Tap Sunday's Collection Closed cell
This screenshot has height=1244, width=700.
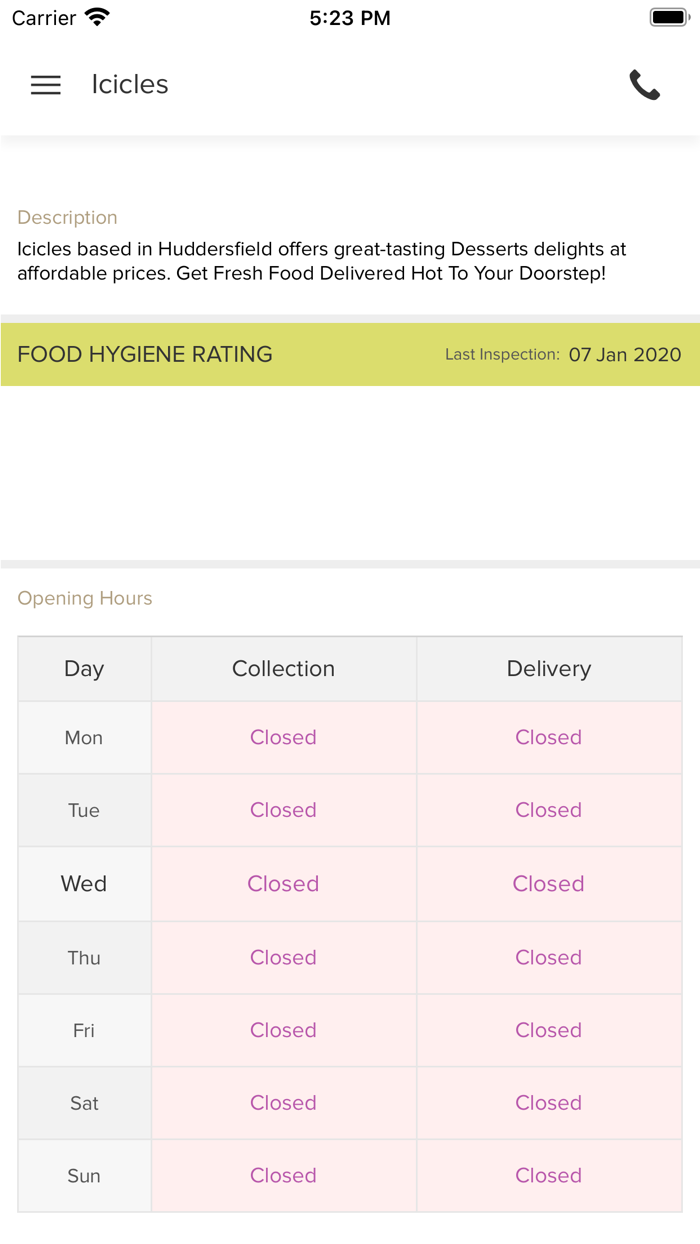283,1176
